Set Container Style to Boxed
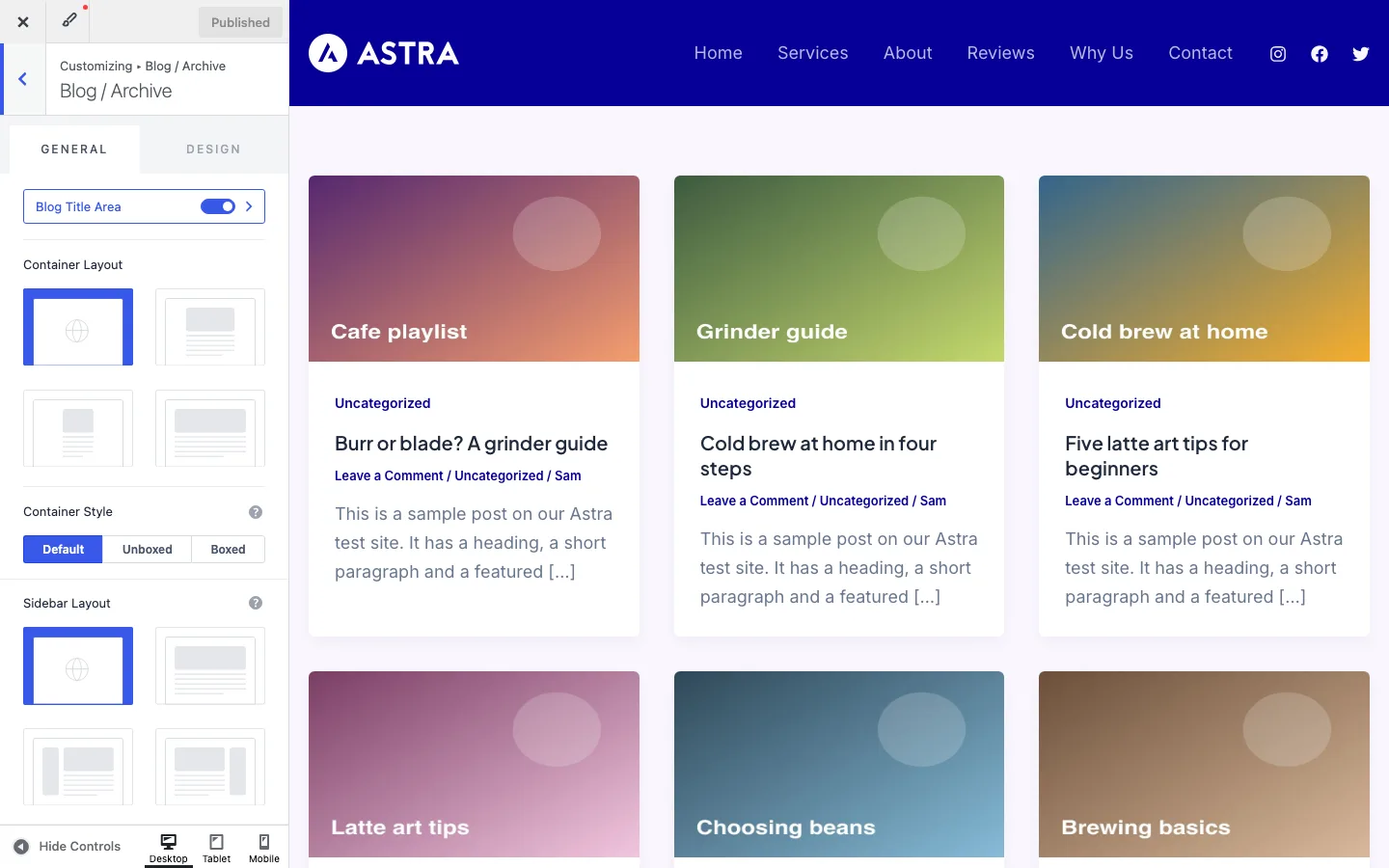 [x=229, y=550]
